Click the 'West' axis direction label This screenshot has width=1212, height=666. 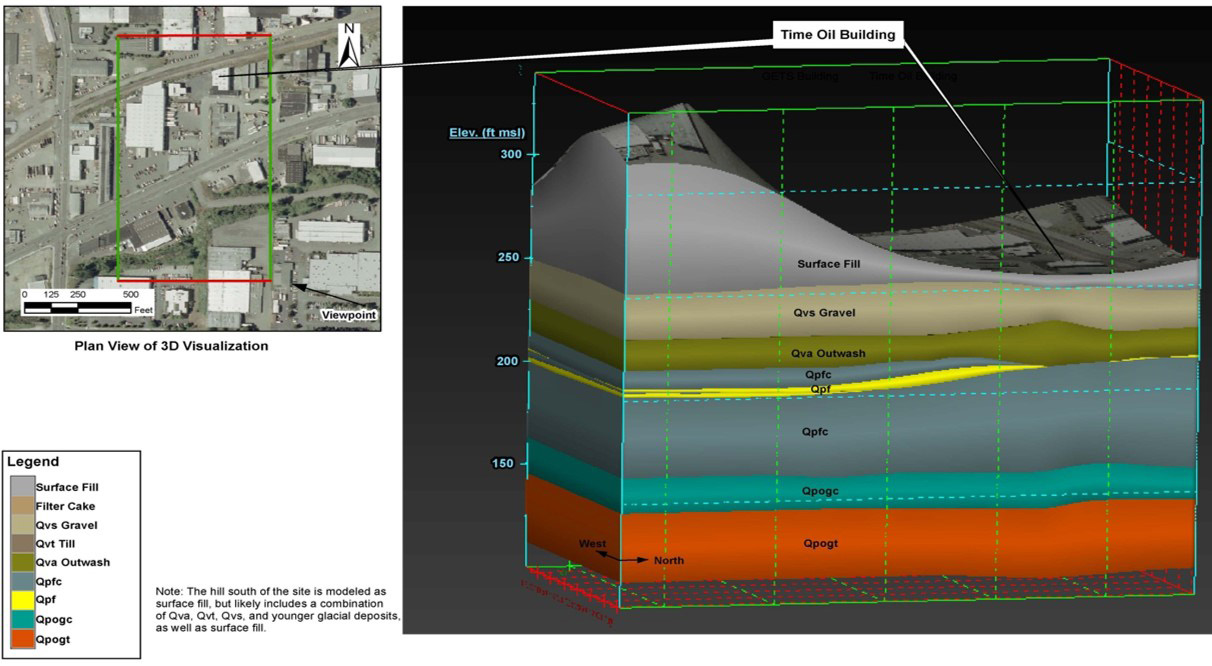tap(592, 544)
